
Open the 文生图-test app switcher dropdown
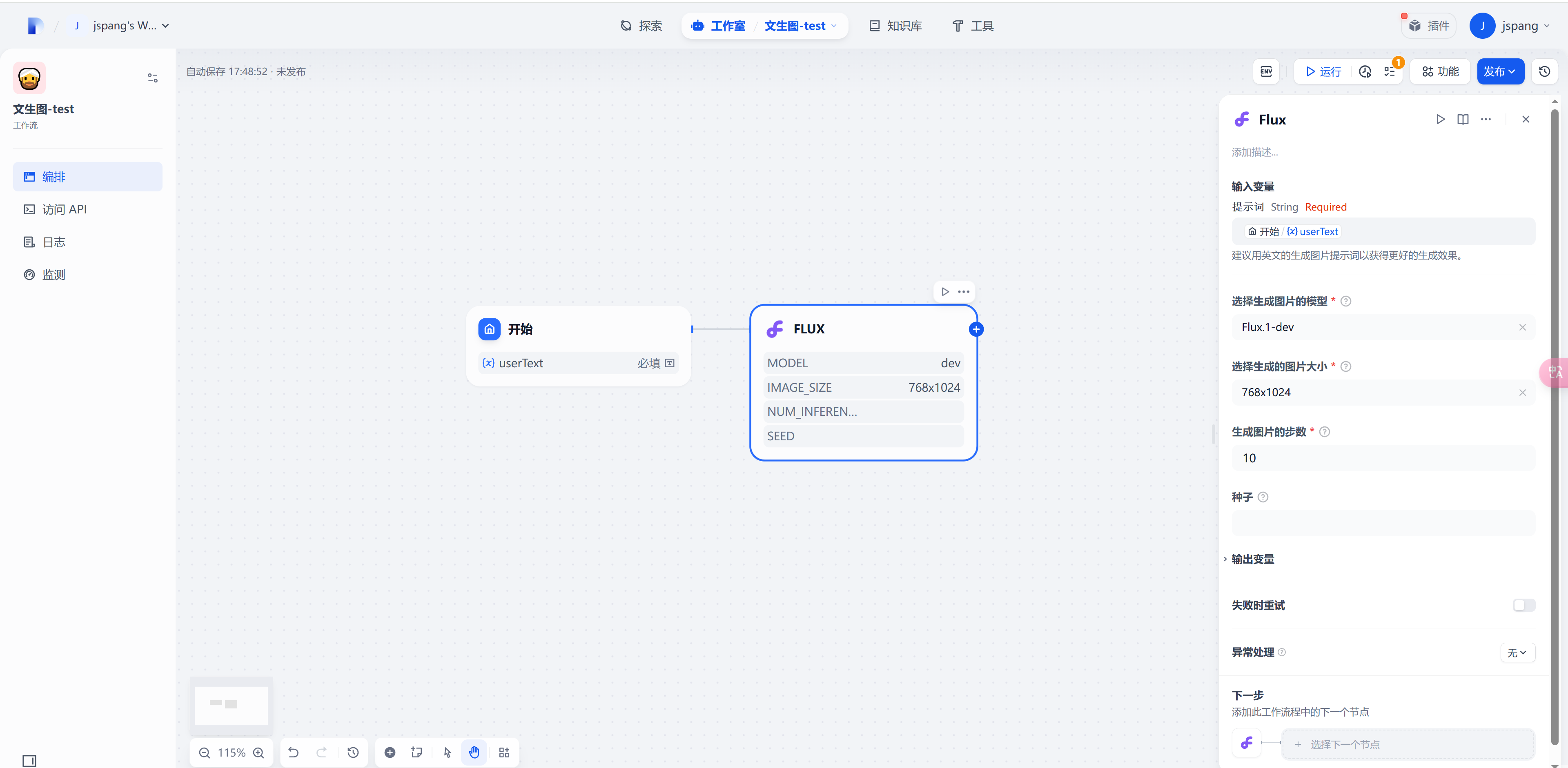(800, 26)
